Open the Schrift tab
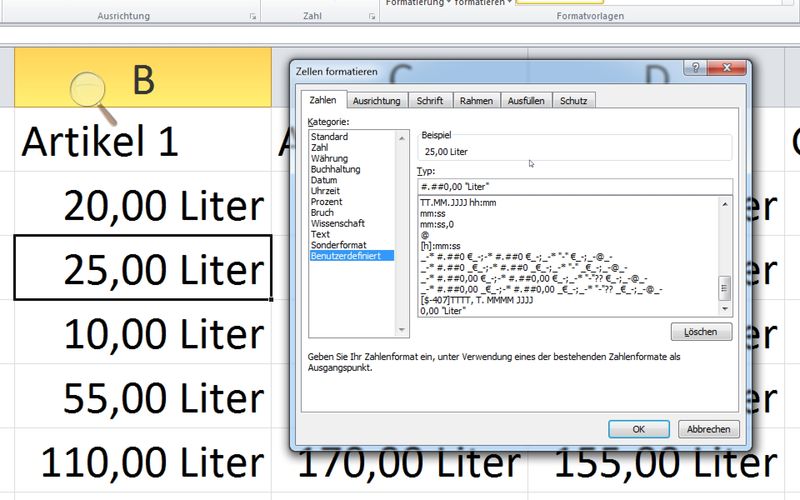 coord(430,101)
